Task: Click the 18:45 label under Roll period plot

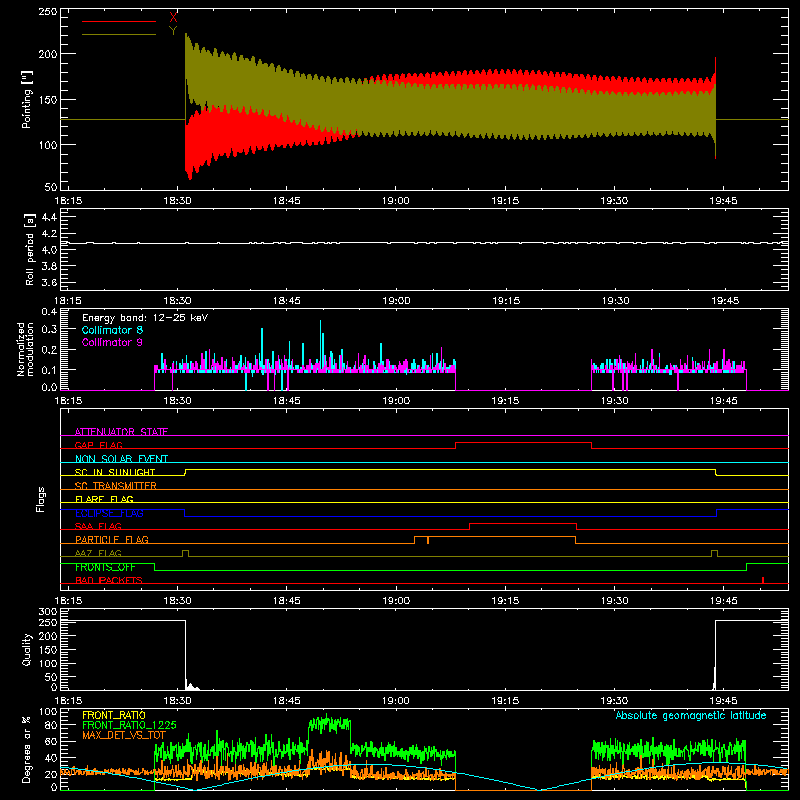Action: coord(287,301)
